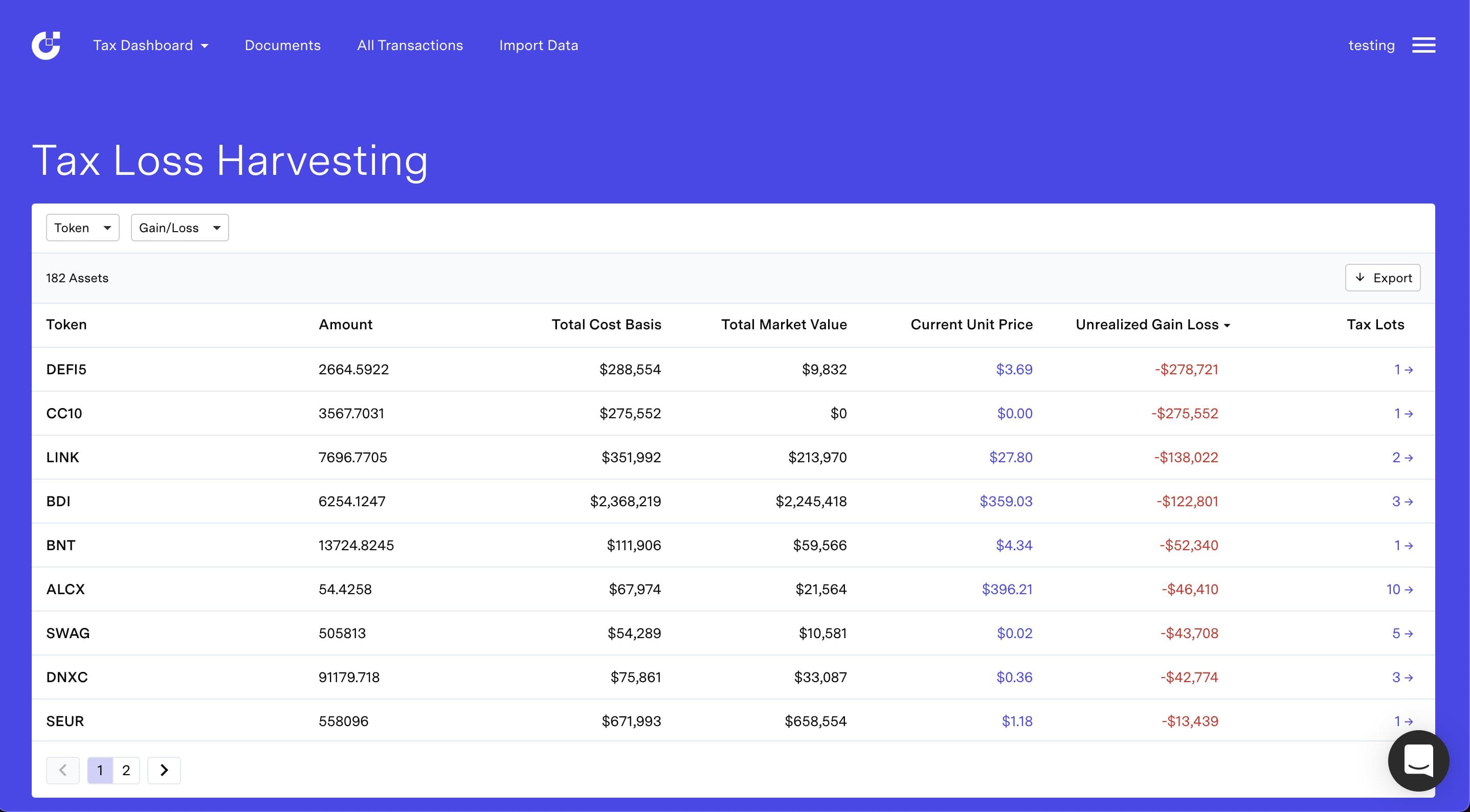Click BNT amount 13724.8245

(356, 545)
